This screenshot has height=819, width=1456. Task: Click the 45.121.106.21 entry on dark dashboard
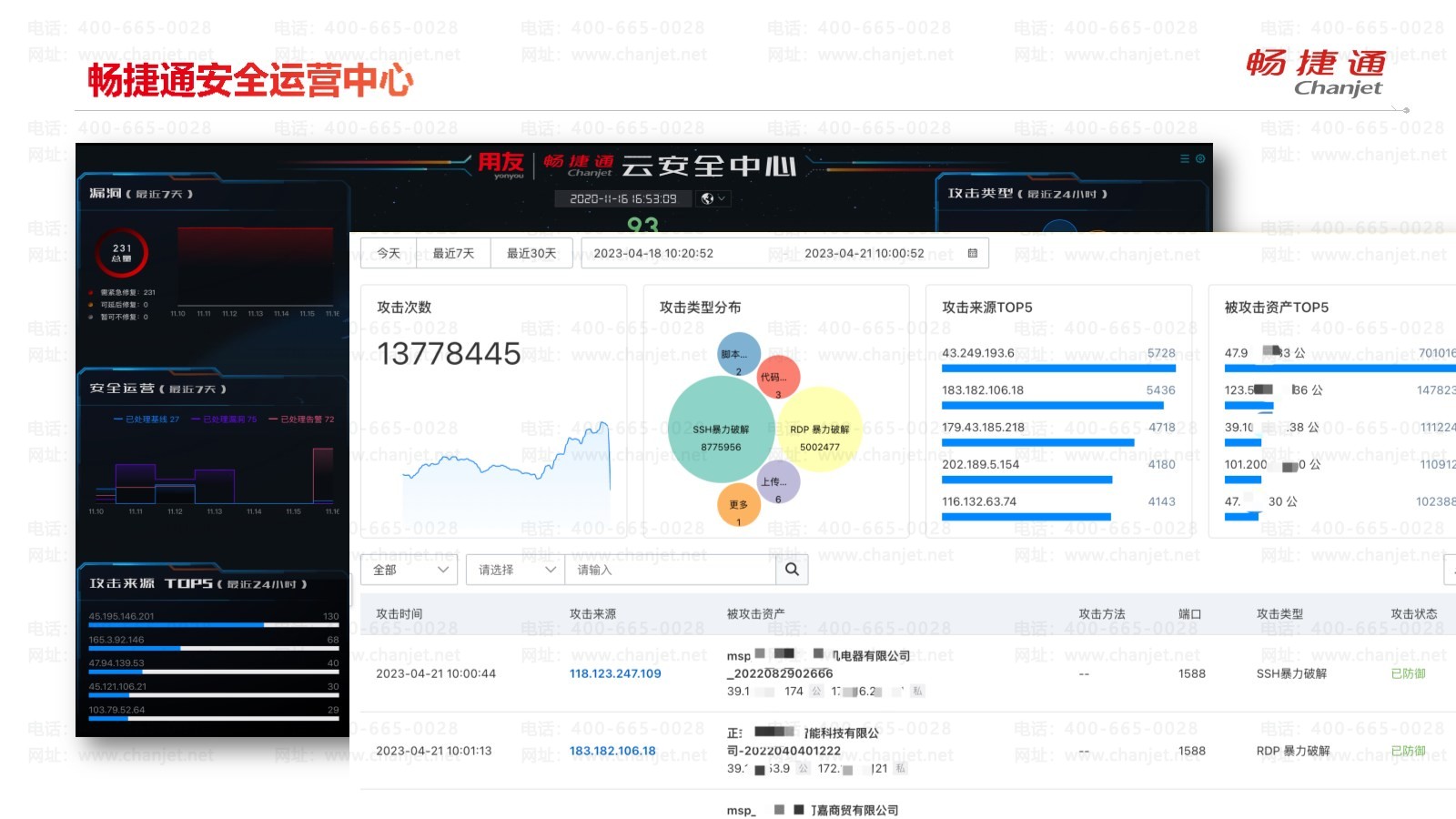(x=117, y=687)
